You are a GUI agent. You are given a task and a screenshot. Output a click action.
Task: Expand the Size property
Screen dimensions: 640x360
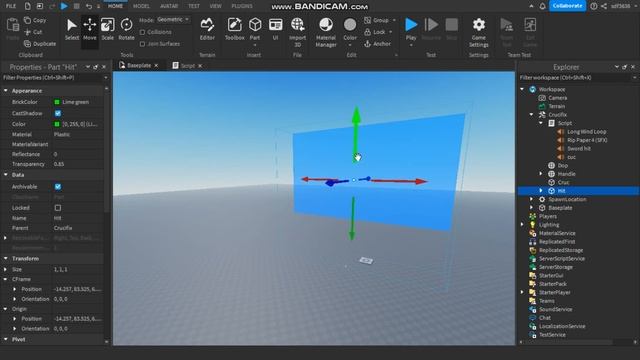(x=6, y=269)
